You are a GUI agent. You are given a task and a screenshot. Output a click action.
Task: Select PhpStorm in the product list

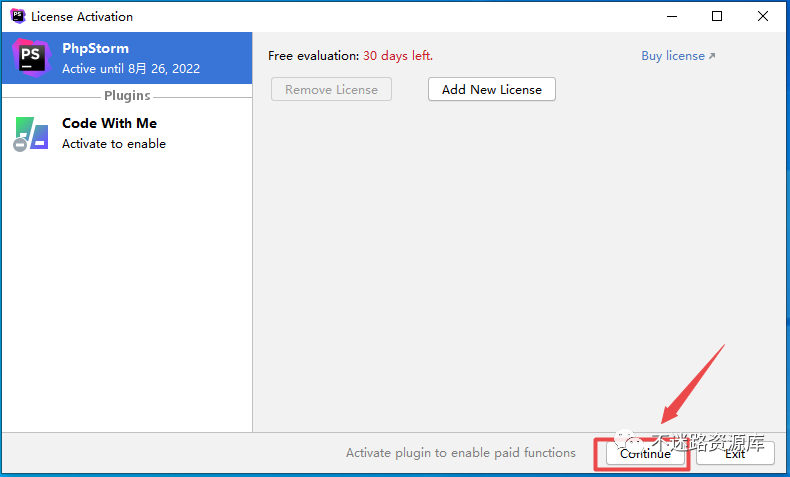tap(127, 58)
